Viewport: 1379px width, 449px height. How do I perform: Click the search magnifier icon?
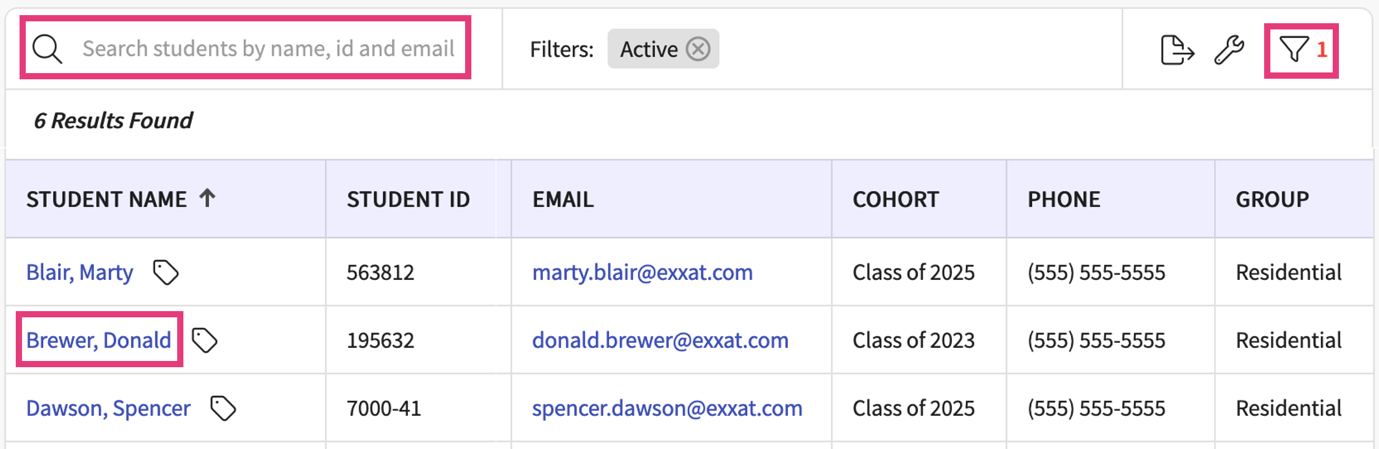pos(47,49)
